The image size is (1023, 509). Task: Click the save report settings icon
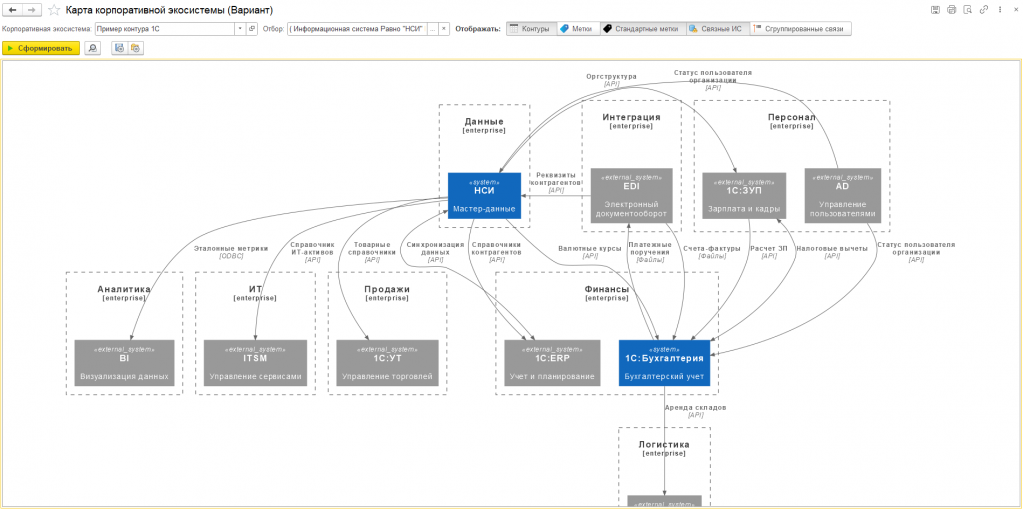pyautogui.click(x=119, y=48)
